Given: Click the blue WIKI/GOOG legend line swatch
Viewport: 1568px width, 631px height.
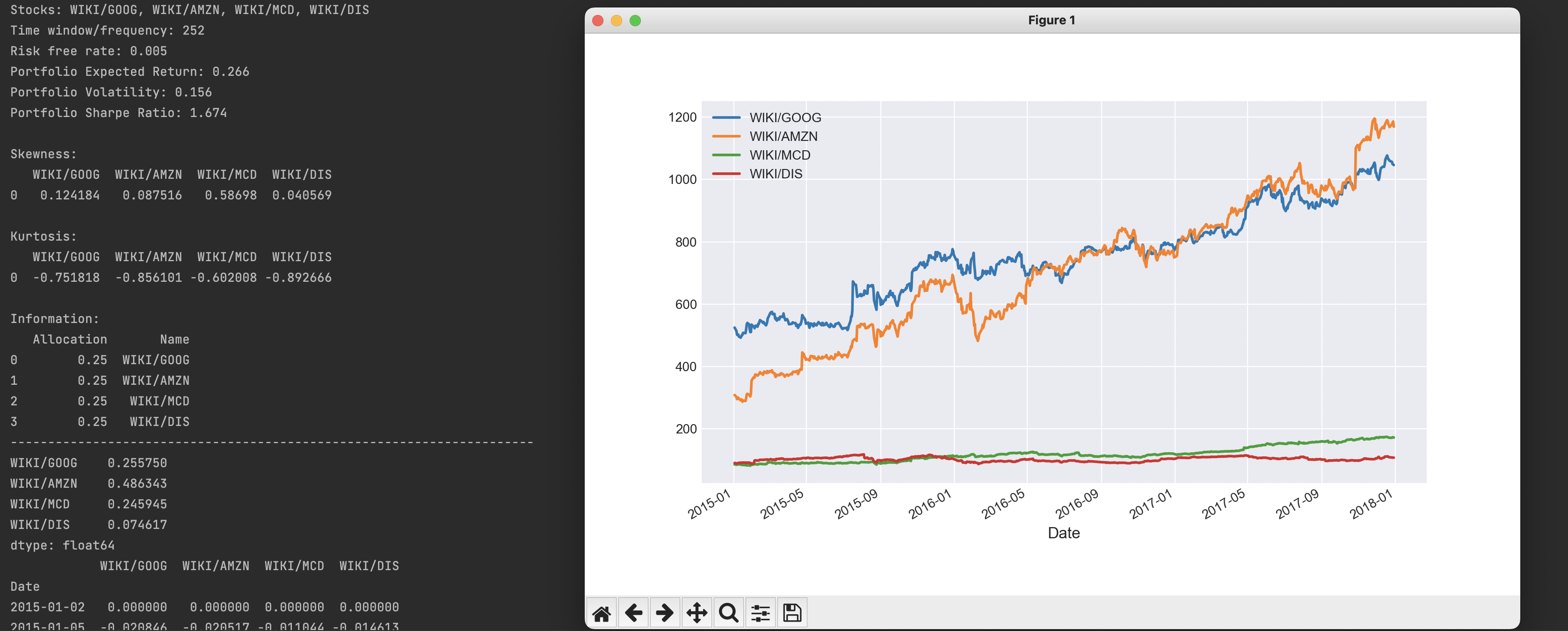Looking at the screenshot, I should [726, 117].
